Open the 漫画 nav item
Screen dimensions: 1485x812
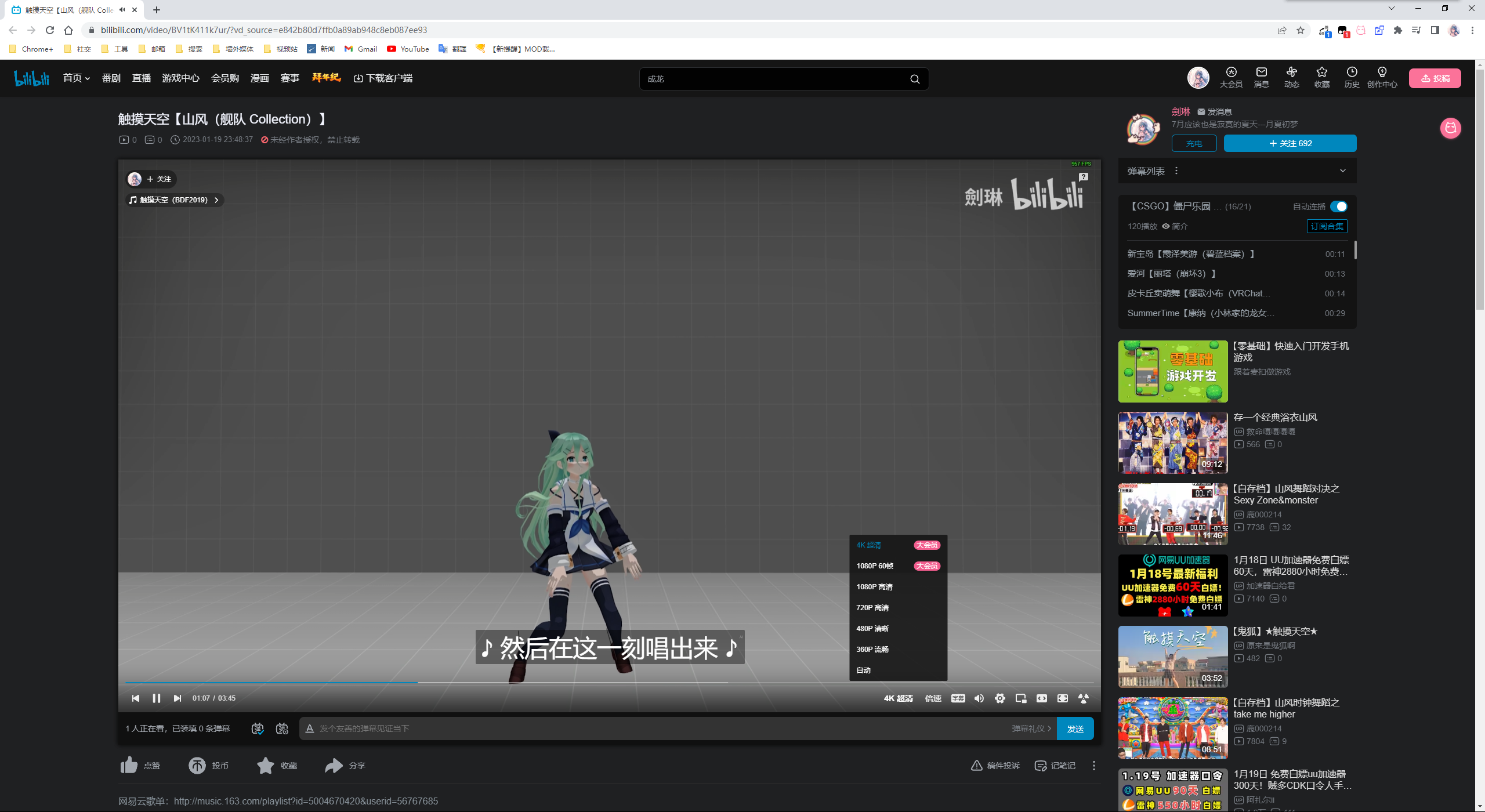click(x=259, y=78)
